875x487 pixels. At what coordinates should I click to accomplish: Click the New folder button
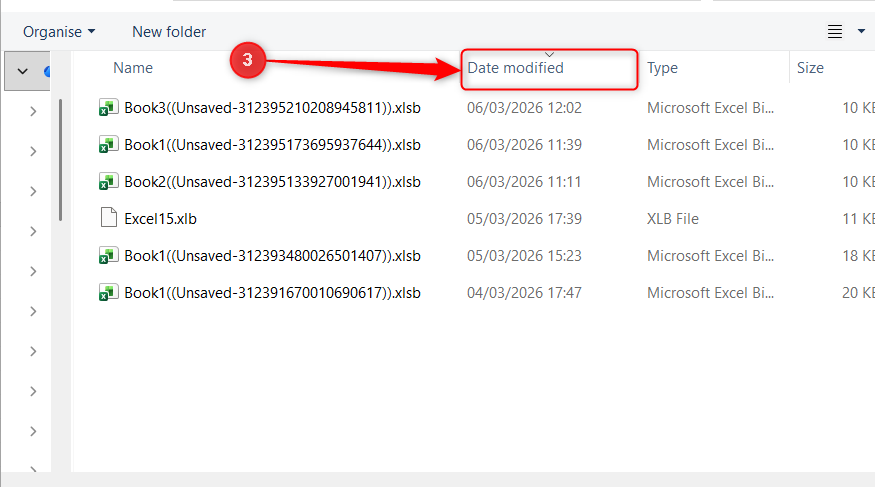point(169,32)
